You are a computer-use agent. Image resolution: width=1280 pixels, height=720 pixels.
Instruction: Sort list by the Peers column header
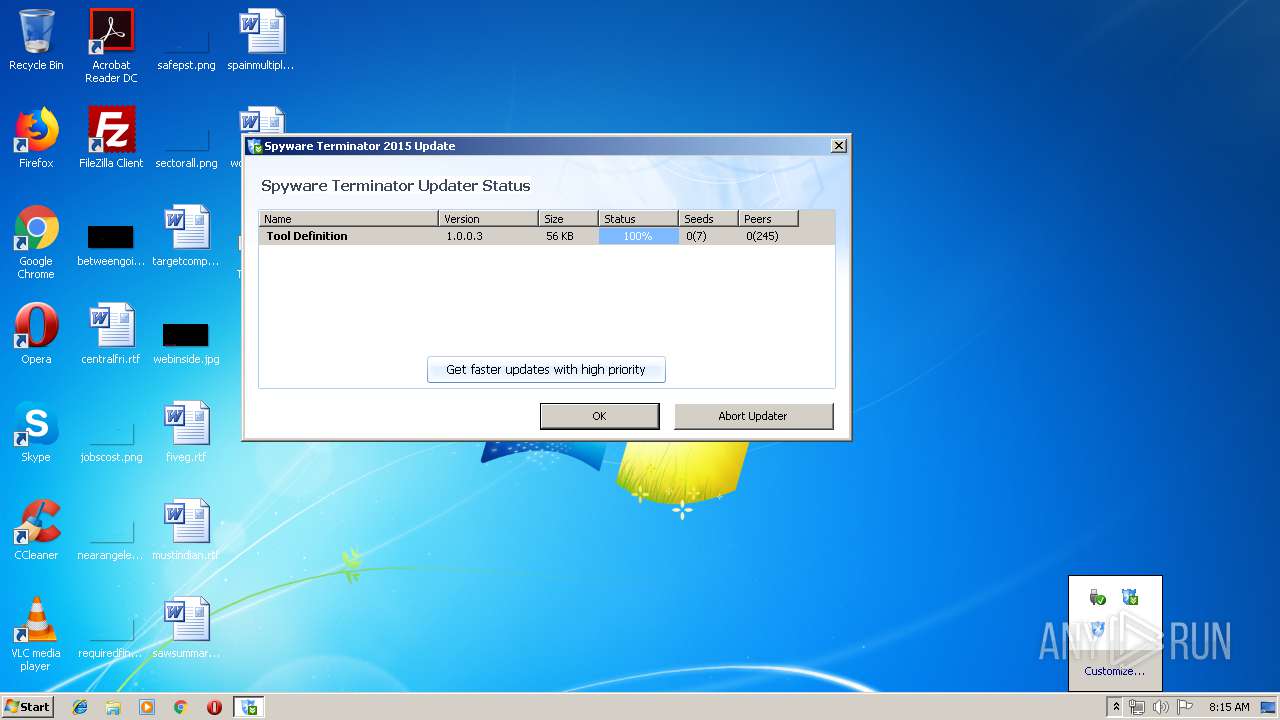click(768, 219)
